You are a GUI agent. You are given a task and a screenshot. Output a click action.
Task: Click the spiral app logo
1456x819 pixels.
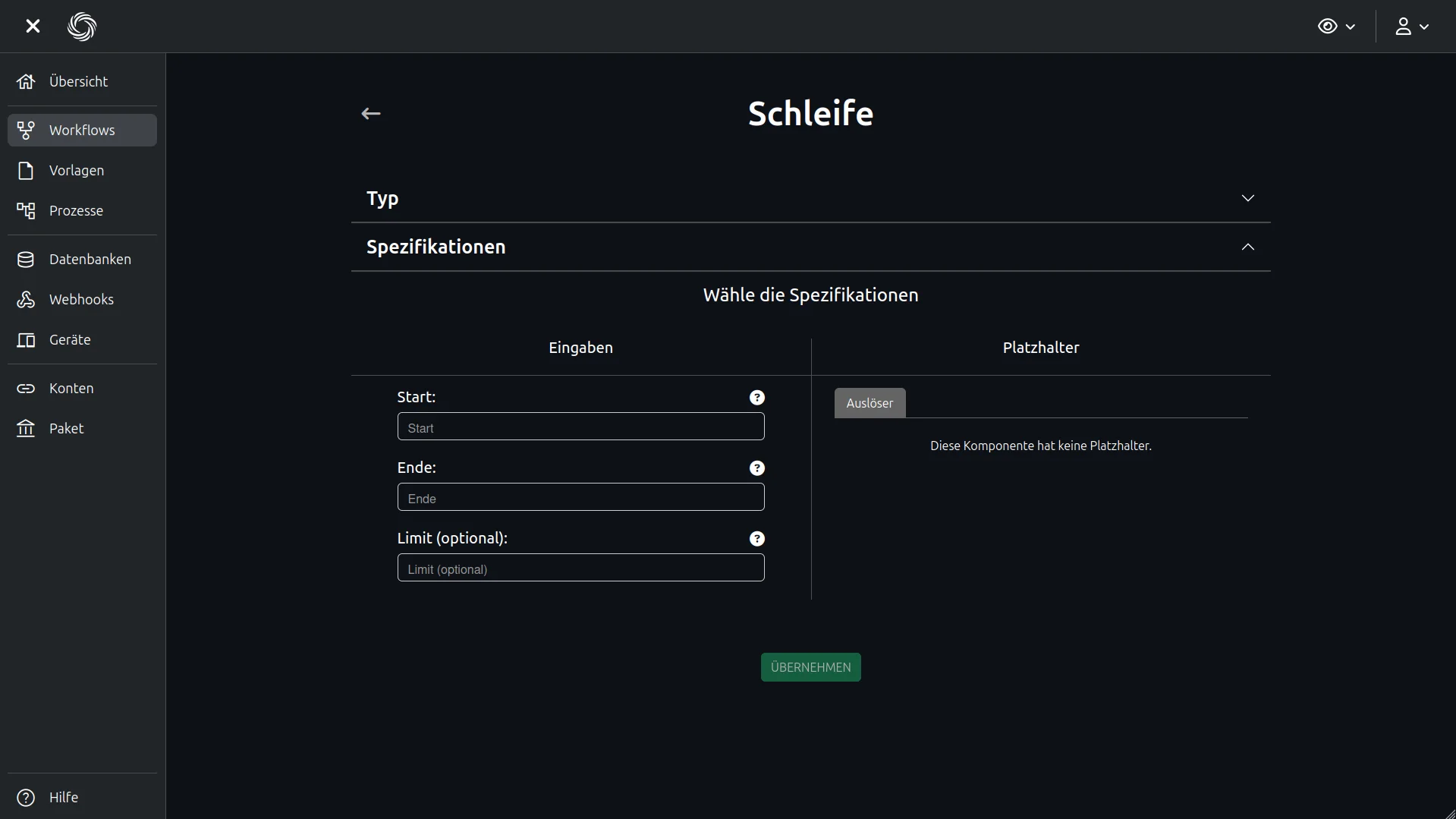pos(82,27)
